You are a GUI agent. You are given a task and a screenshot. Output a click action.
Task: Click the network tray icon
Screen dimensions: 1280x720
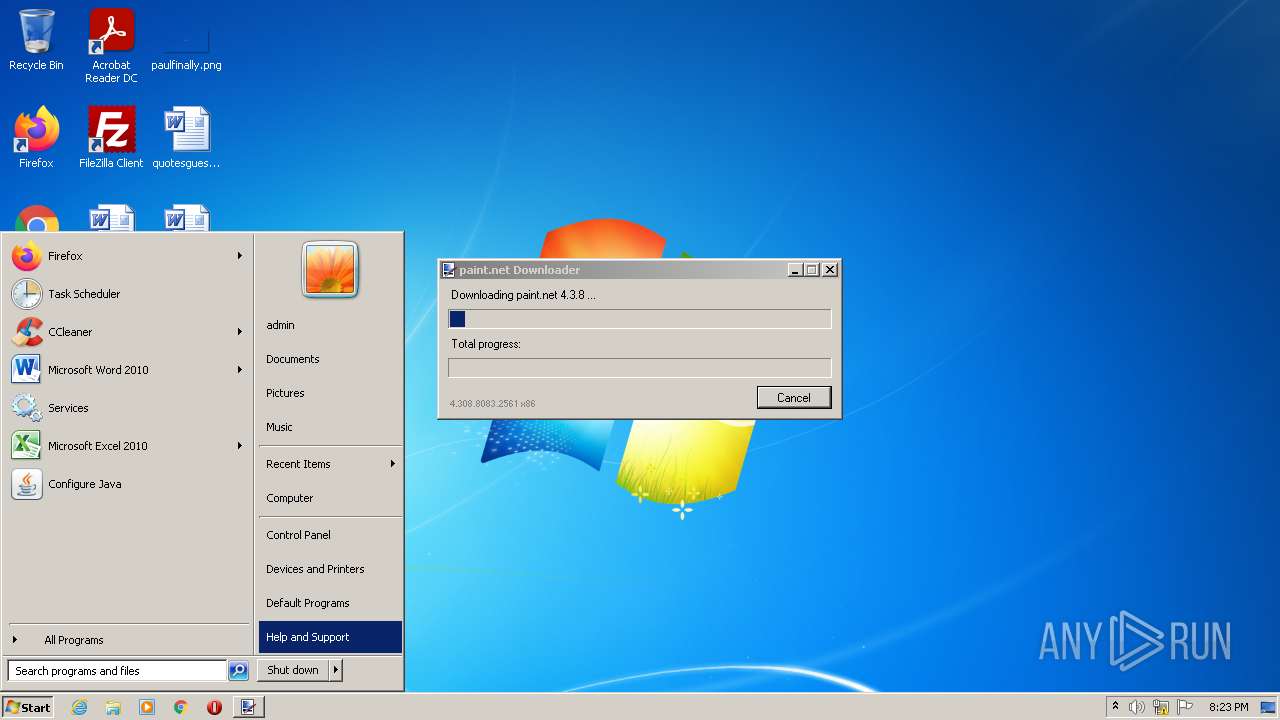coord(1161,707)
